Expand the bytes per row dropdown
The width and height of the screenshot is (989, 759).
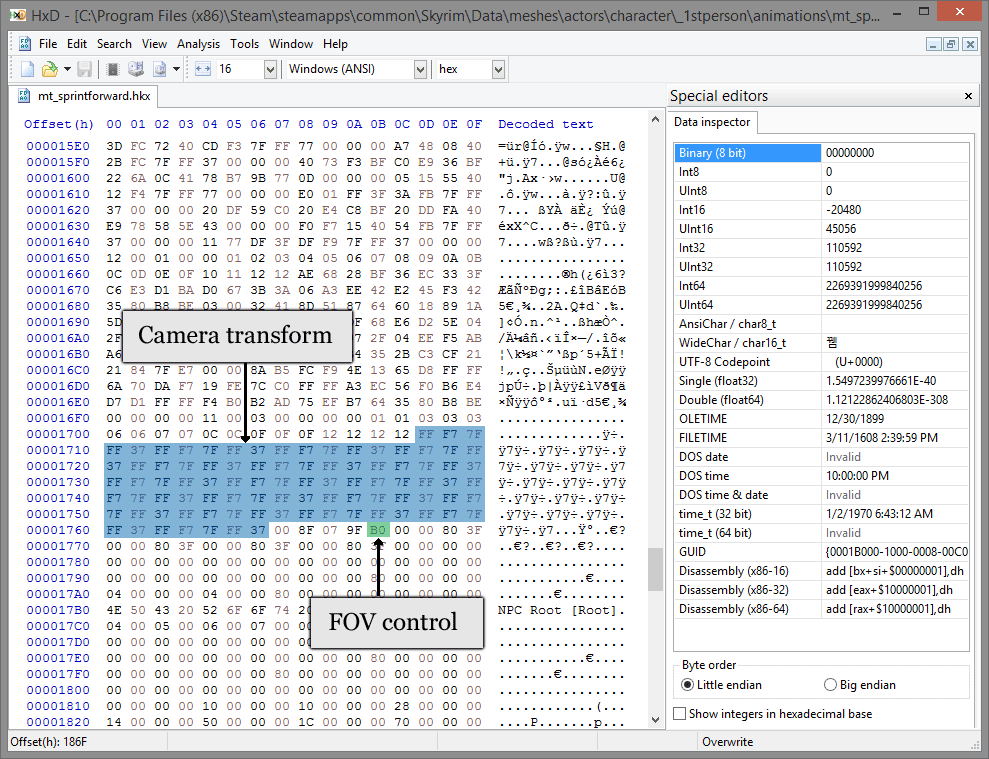270,69
